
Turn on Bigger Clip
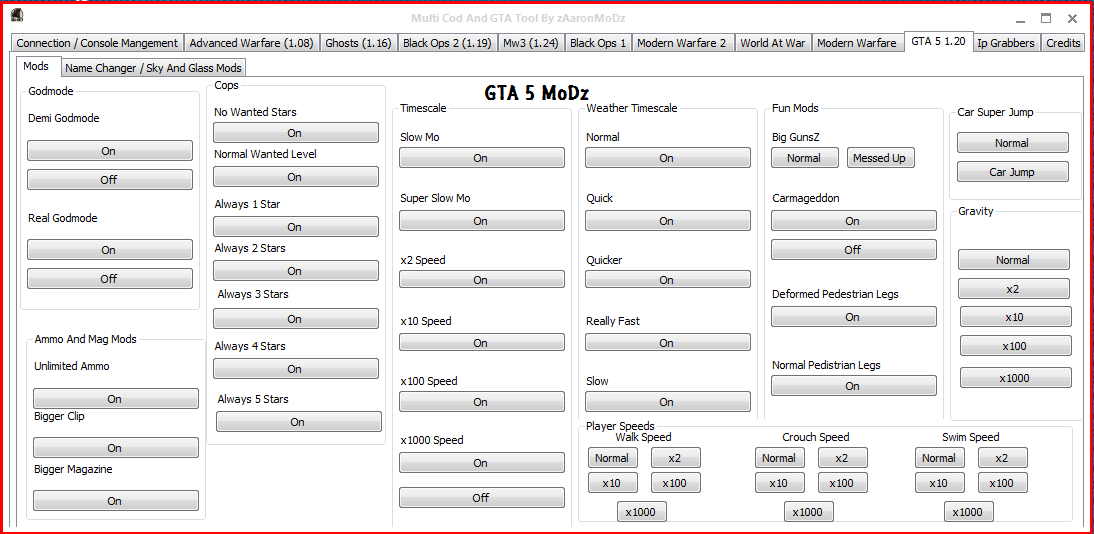click(x=116, y=447)
